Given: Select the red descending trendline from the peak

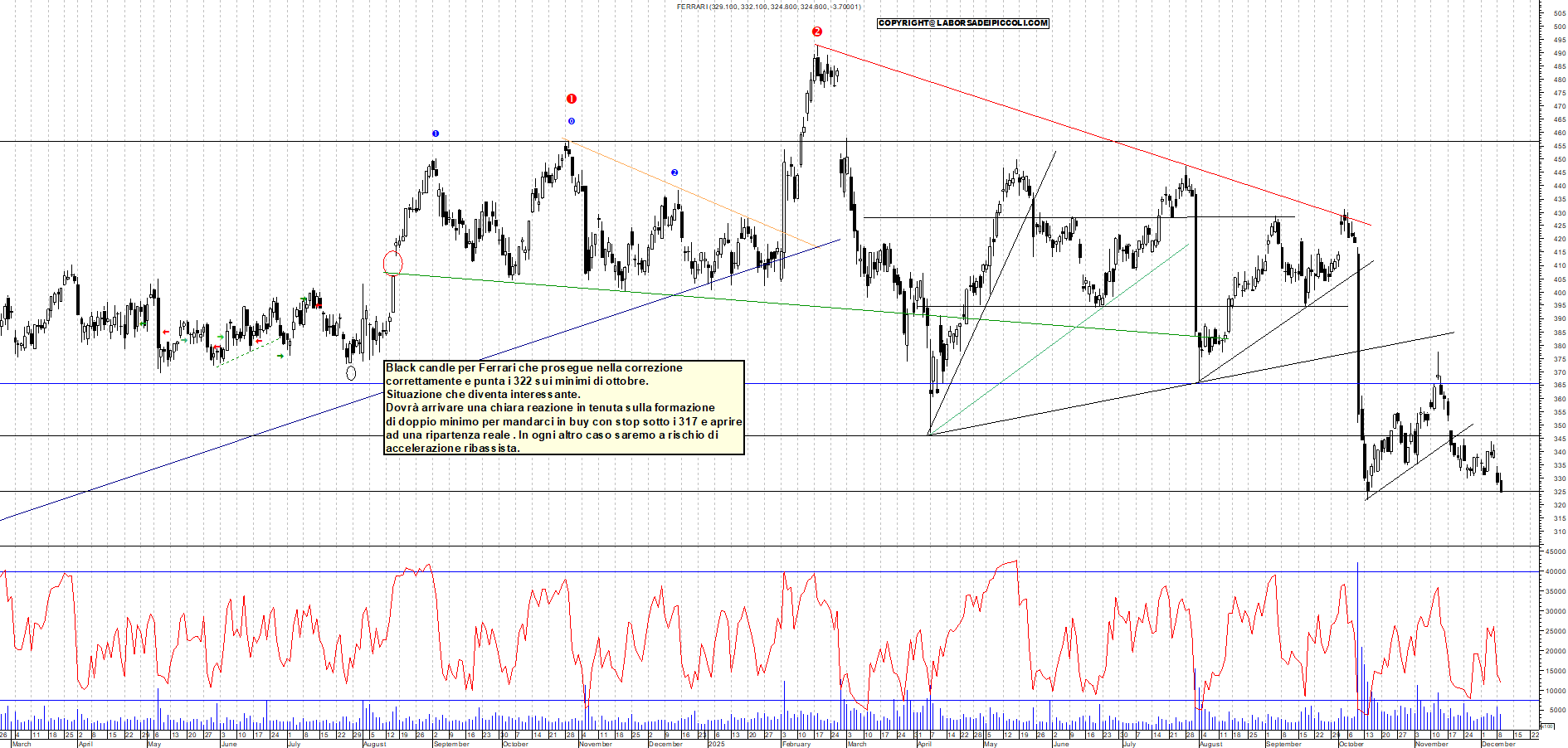Looking at the screenshot, I should [x=1079, y=130].
